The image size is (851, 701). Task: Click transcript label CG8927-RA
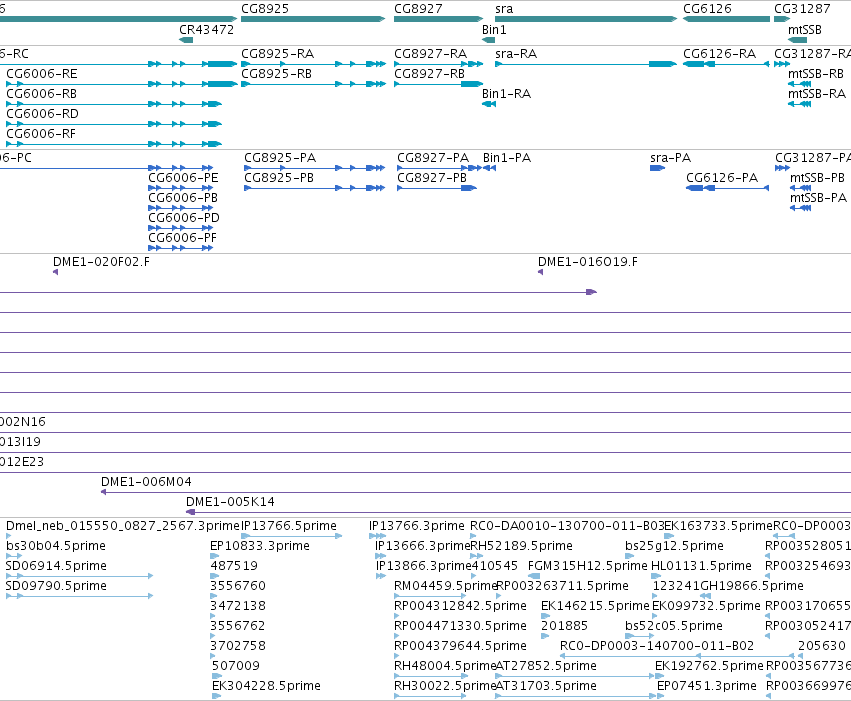[430, 54]
